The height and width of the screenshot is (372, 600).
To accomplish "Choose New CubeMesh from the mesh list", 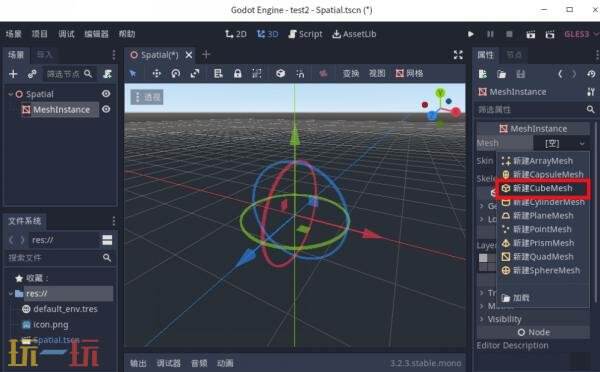I will pos(543,188).
